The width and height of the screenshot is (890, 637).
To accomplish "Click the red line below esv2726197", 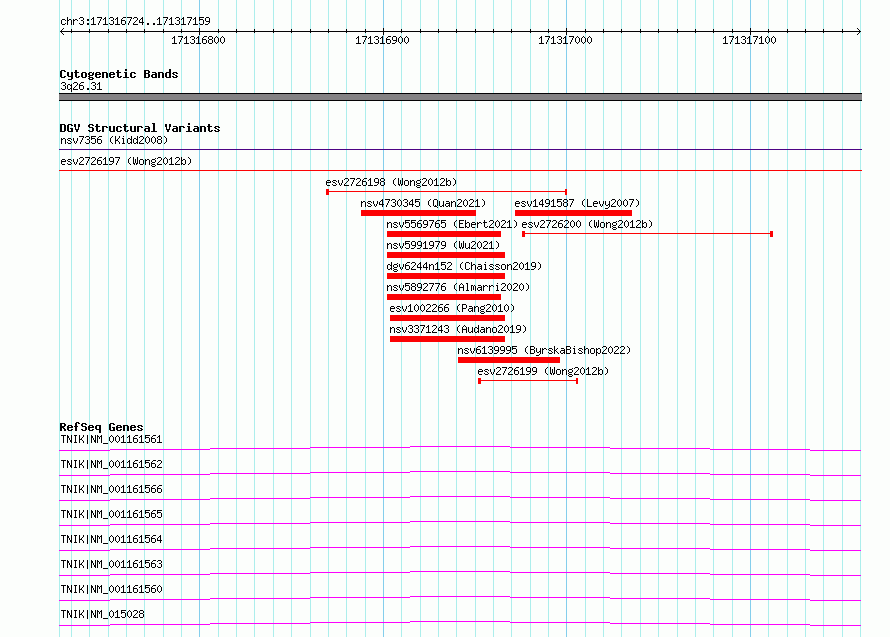I will coord(460,170).
